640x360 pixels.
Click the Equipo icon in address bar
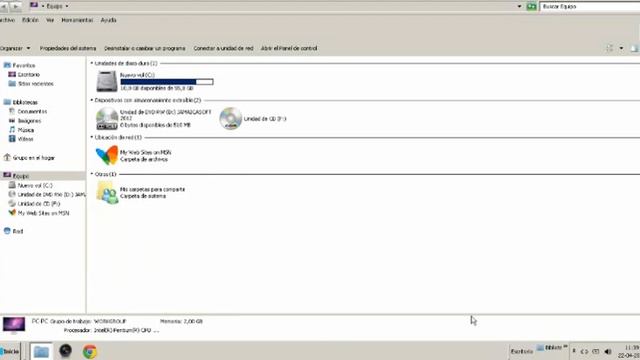(34, 5)
